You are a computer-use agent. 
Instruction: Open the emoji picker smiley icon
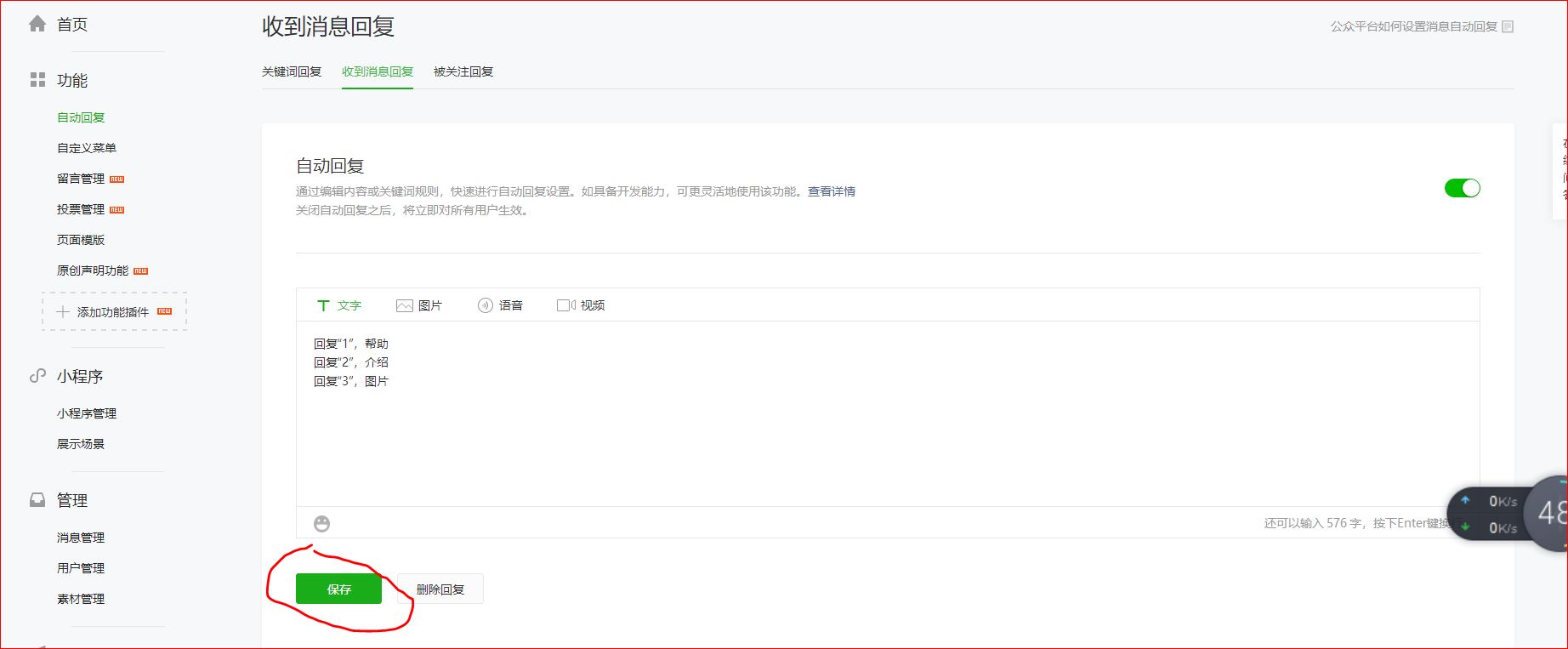click(321, 523)
